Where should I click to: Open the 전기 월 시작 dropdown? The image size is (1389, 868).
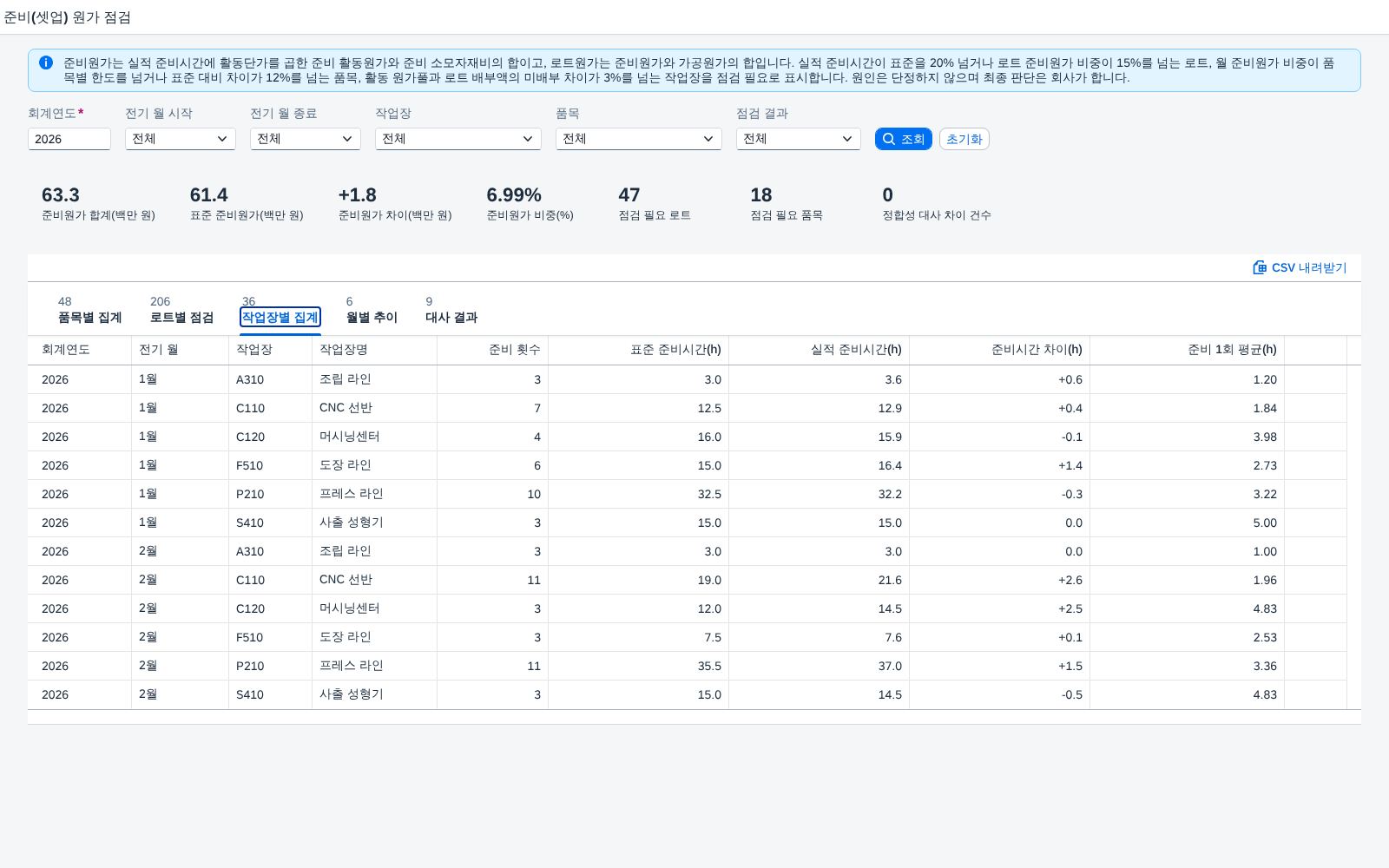tap(181, 139)
